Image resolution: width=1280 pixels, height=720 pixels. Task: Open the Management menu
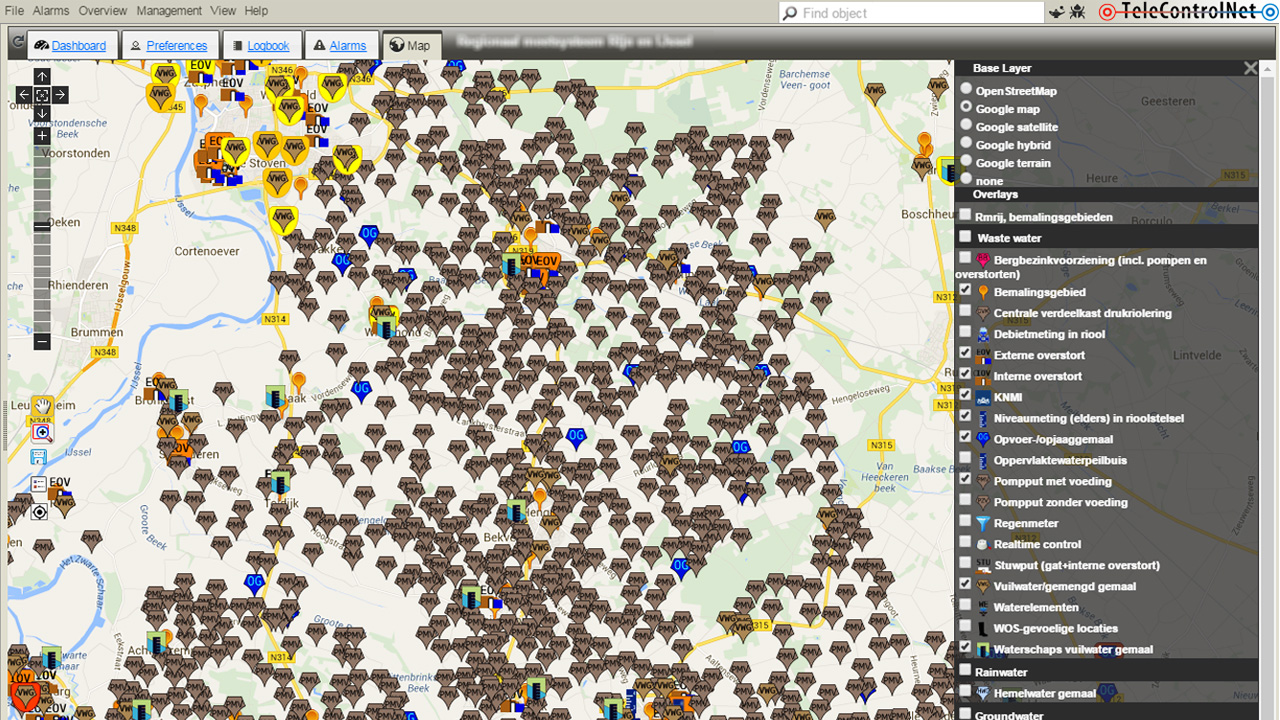point(169,11)
